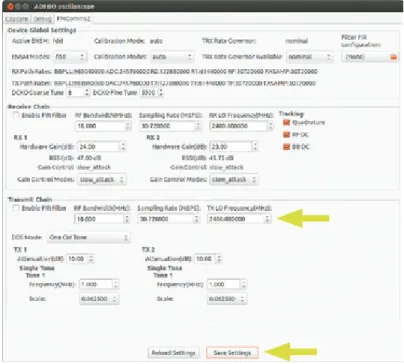Open RX 1 Gain Control Modes dropdown
This screenshot has width=404, height=364.
coord(102,180)
